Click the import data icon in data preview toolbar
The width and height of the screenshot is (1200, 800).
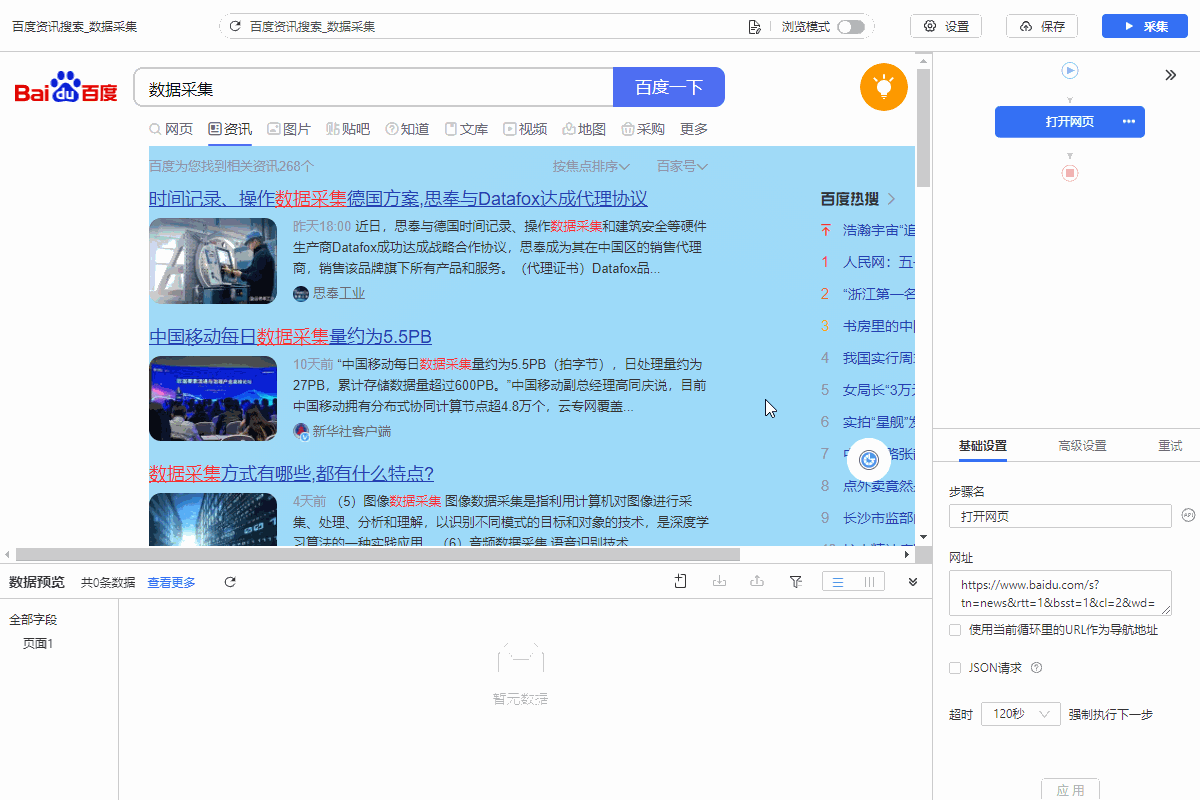(719, 581)
